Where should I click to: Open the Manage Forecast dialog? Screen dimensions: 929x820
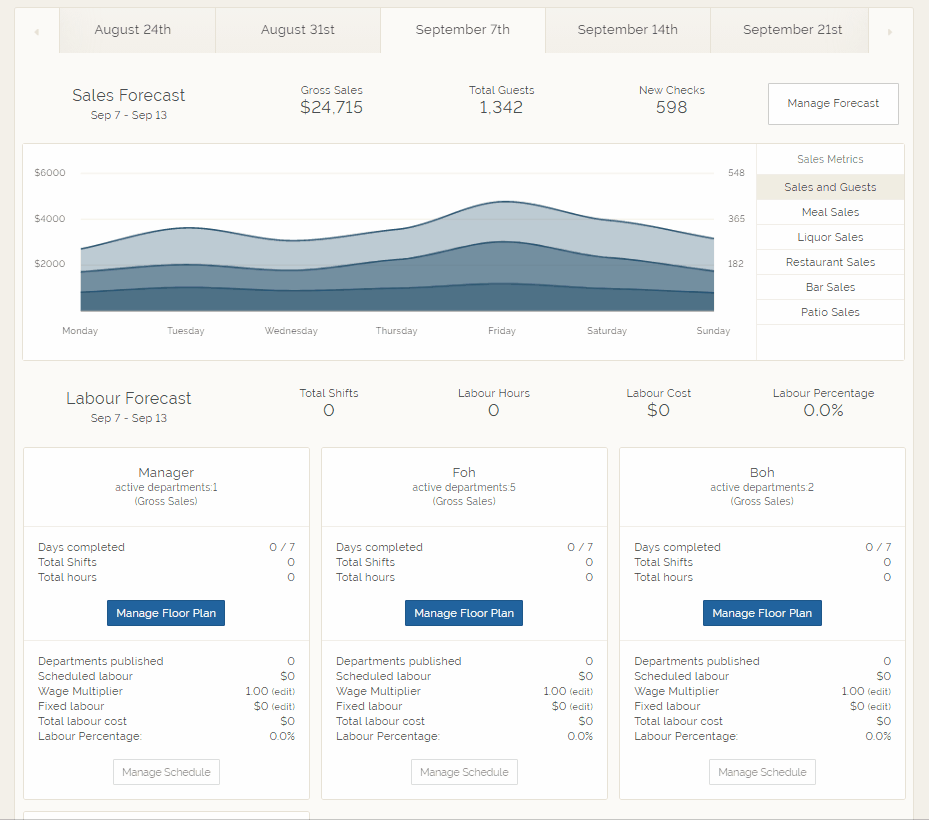click(832, 103)
